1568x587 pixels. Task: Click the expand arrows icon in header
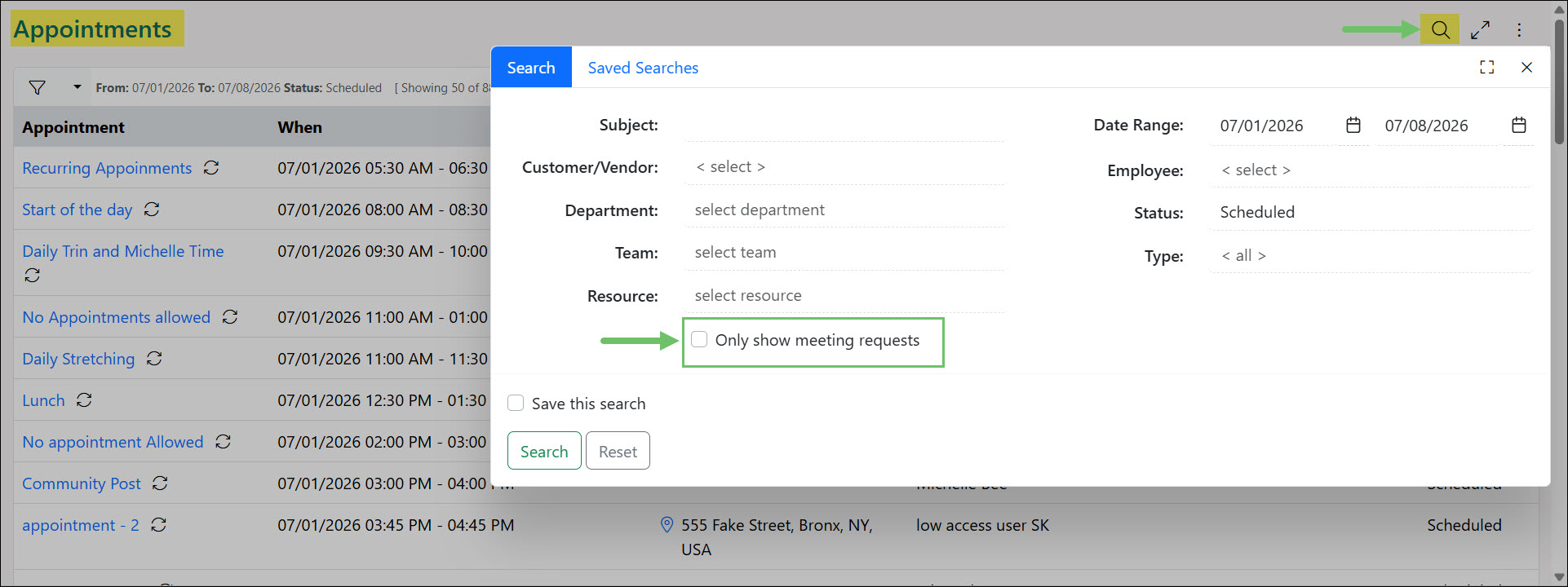(x=1480, y=30)
